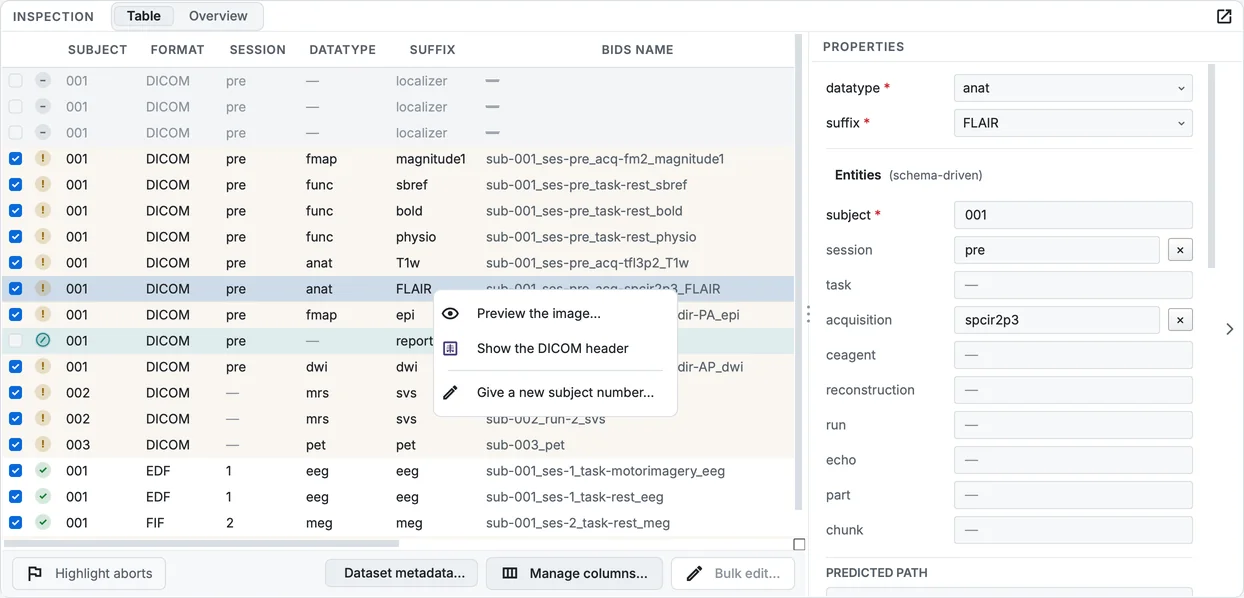This screenshot has width=1244, height=598.
Task: Click the Bulk edit button
Action: 733,573
